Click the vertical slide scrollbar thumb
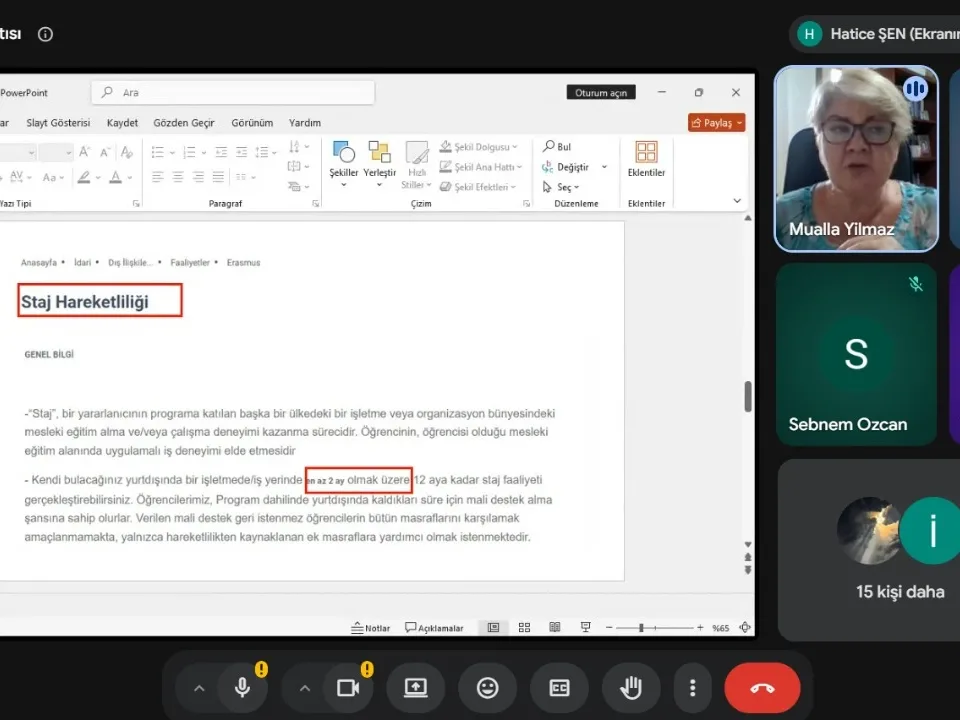The image size is (960, 720). pos(748,396)
